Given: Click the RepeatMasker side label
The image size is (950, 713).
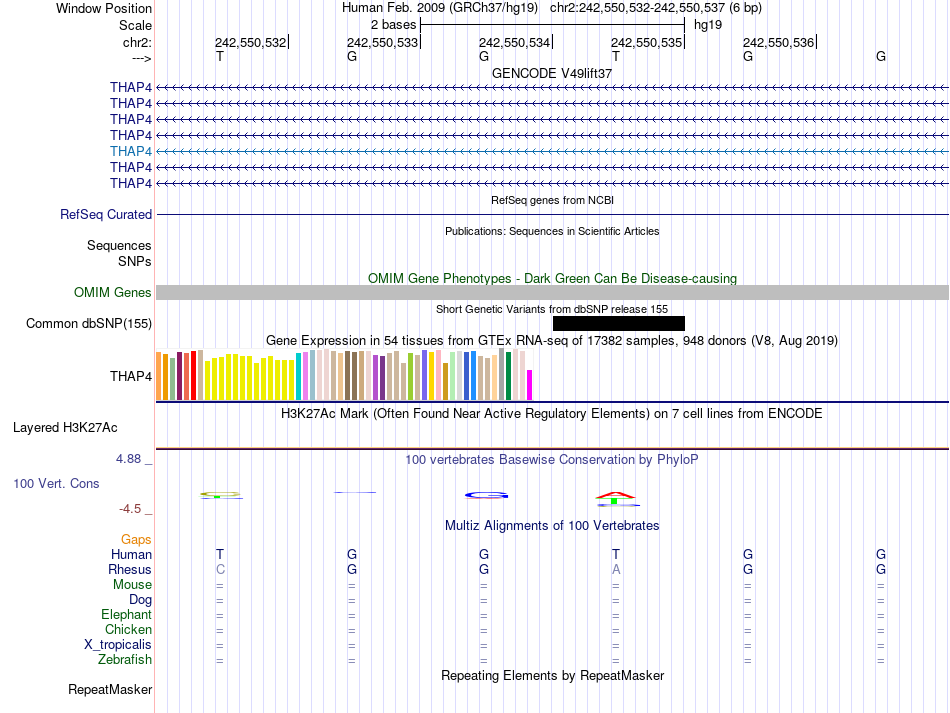Looking at the screenshot, I should tap(110, 690).
